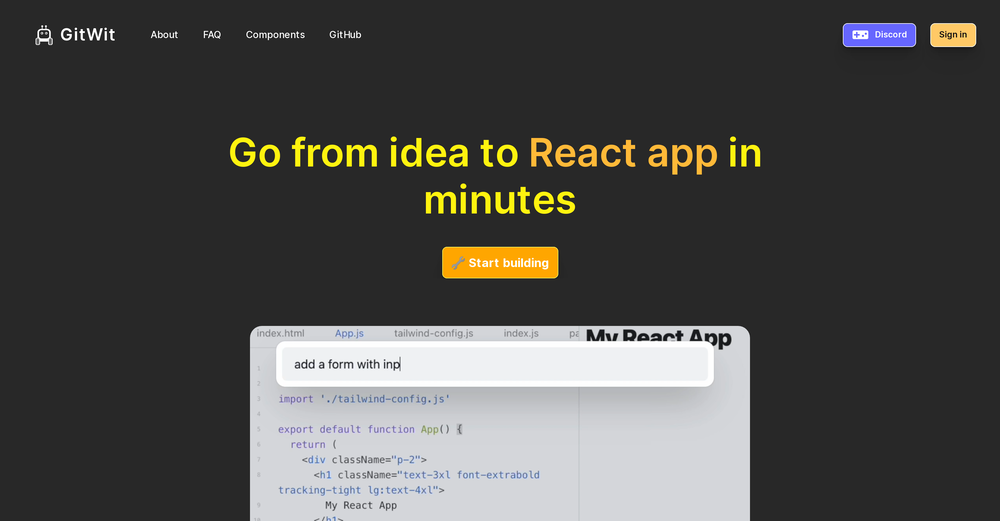Screen dimensions: 1000x521
Task: Click the Discord button label
Action: click(890, 35)
